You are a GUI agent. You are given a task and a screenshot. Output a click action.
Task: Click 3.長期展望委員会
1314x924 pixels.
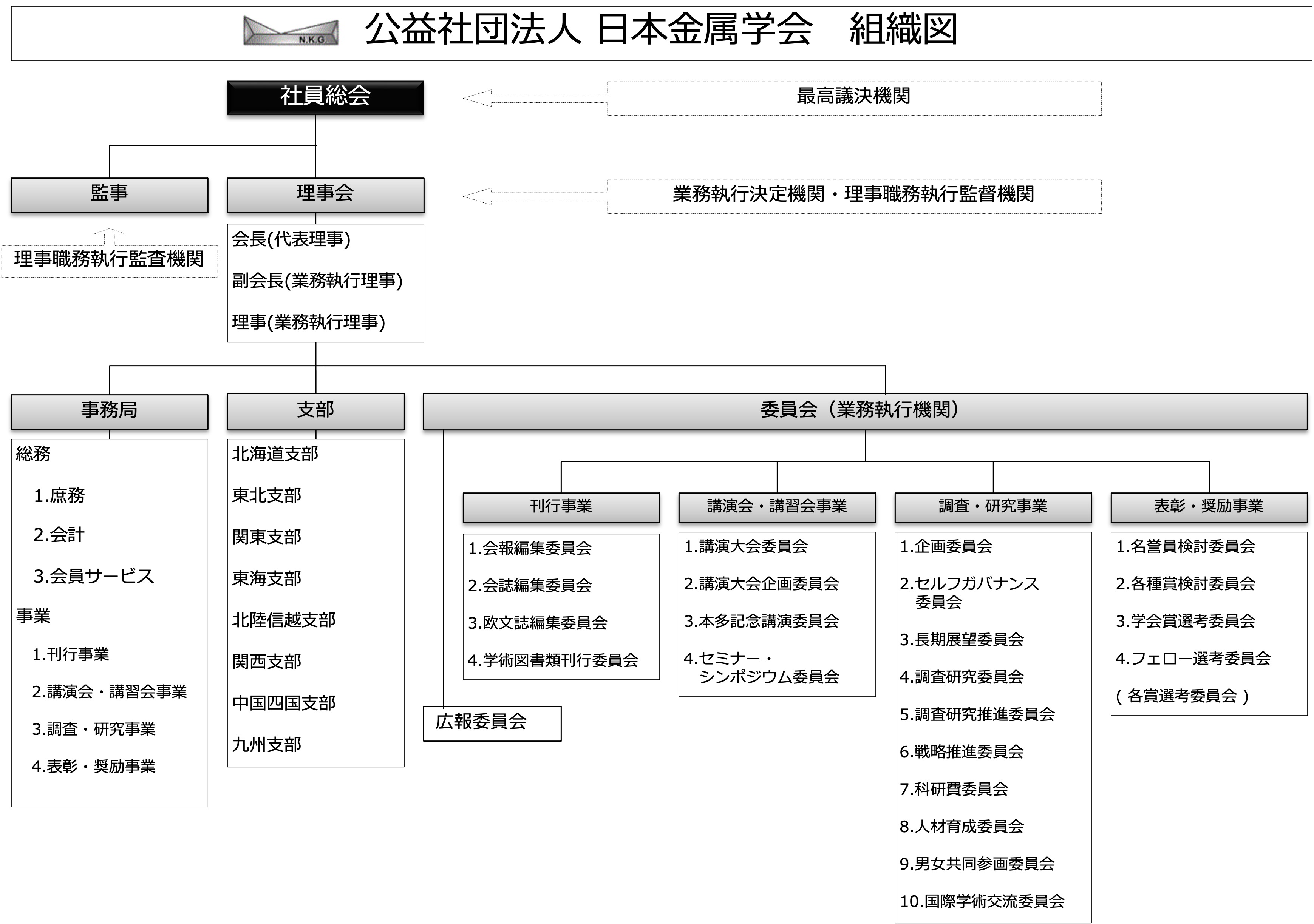(x=962, y=640)
